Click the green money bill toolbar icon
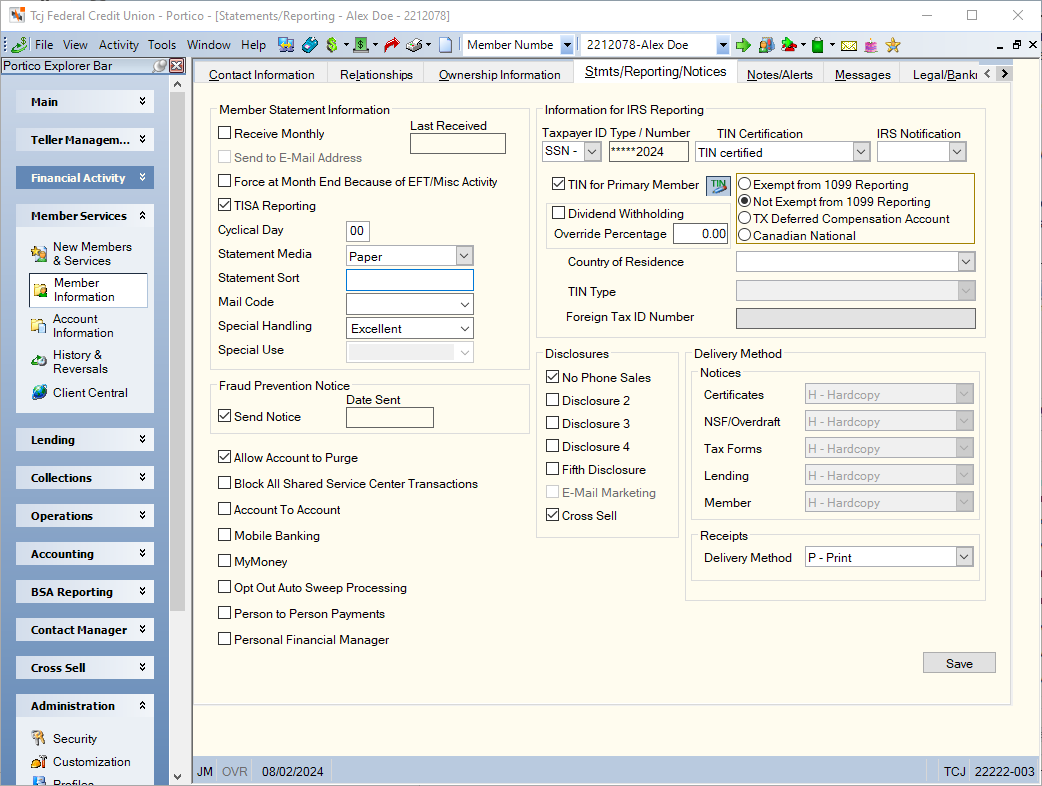Screen dimensions: 1042x786 pyautogui.click(x=361, y=45)
